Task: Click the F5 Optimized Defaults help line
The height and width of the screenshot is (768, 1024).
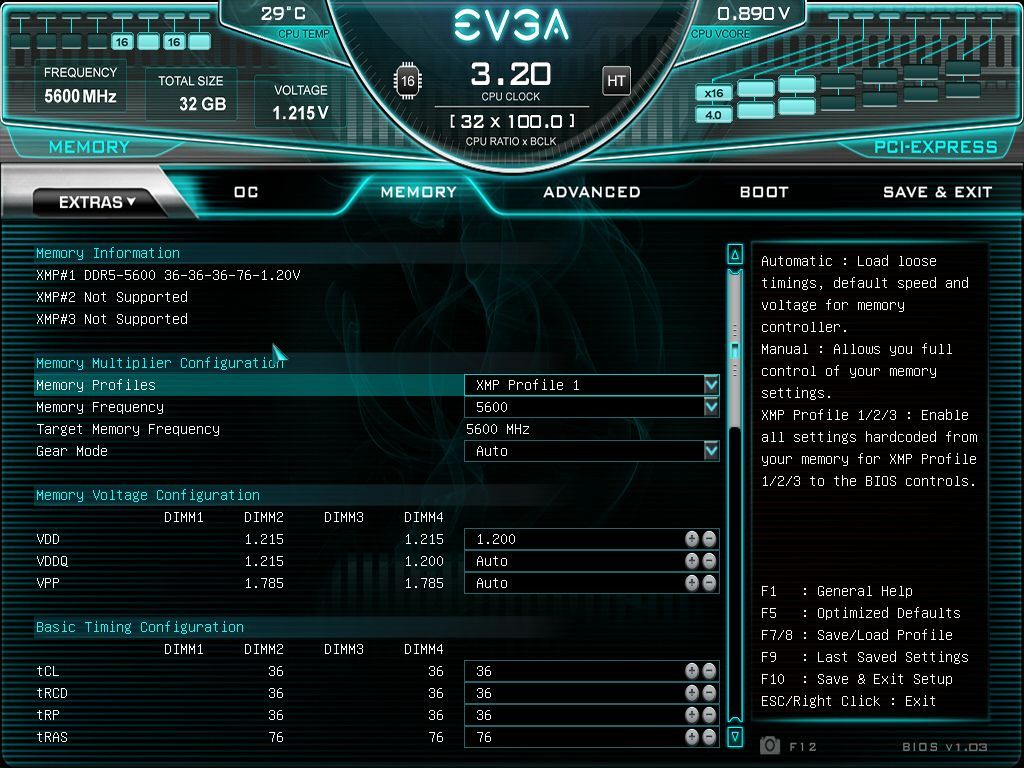Action: [x=861, y=613]
